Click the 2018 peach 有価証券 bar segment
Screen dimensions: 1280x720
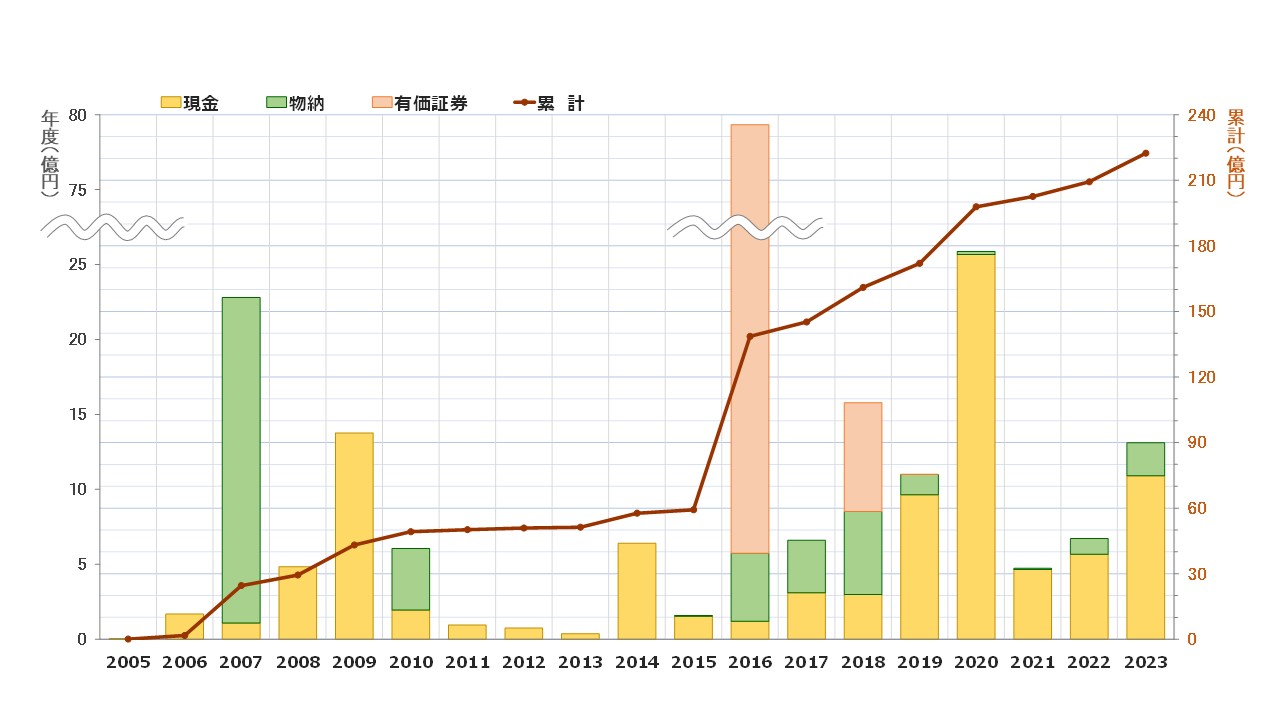tap(863, 457)
